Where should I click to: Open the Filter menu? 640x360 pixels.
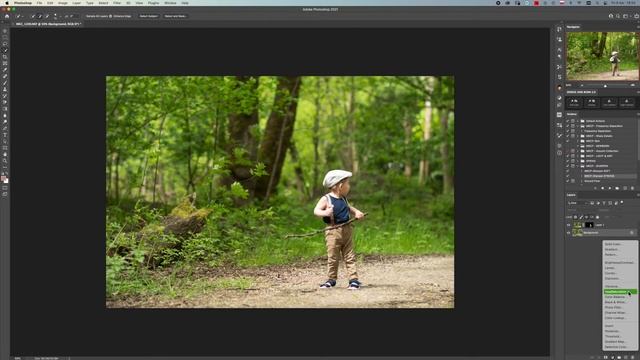[x=117, y=3]
